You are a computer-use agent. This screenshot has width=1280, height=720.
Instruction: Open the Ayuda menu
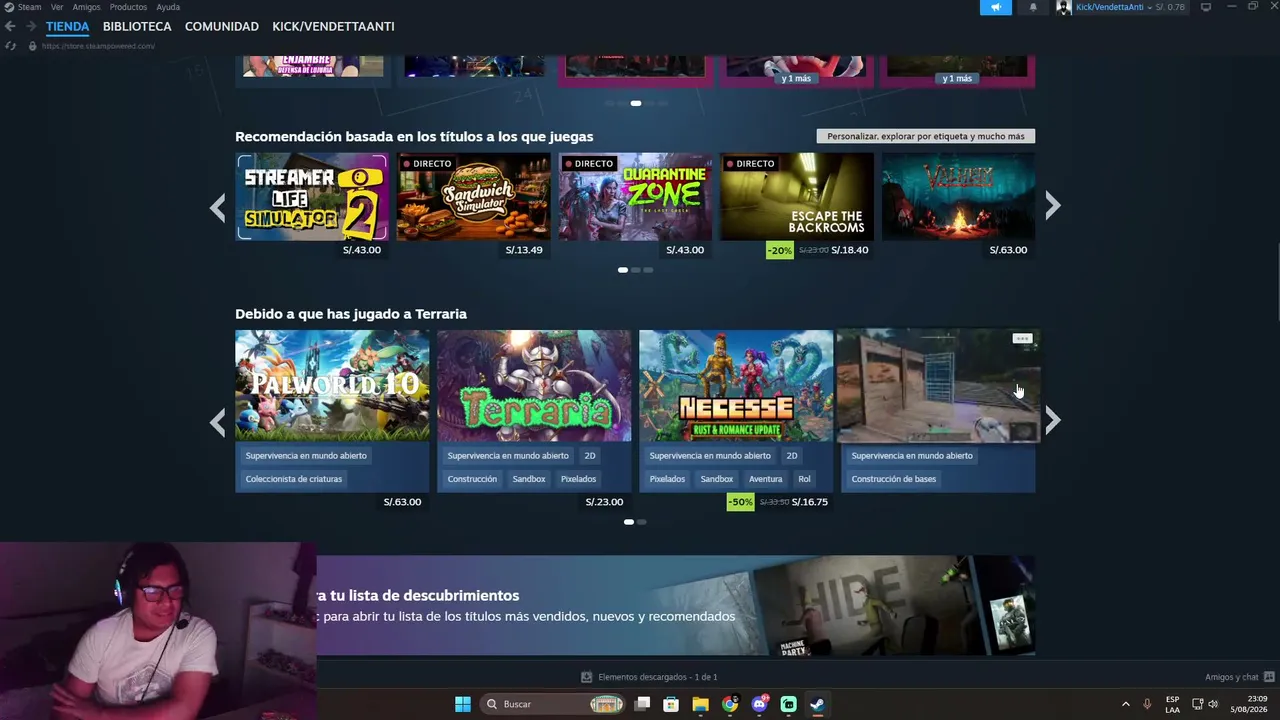[168, 7]
